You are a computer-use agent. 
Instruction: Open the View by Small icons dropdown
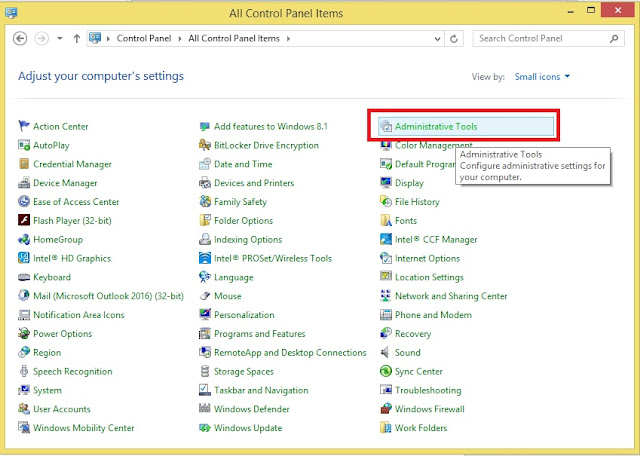[542, 77]
